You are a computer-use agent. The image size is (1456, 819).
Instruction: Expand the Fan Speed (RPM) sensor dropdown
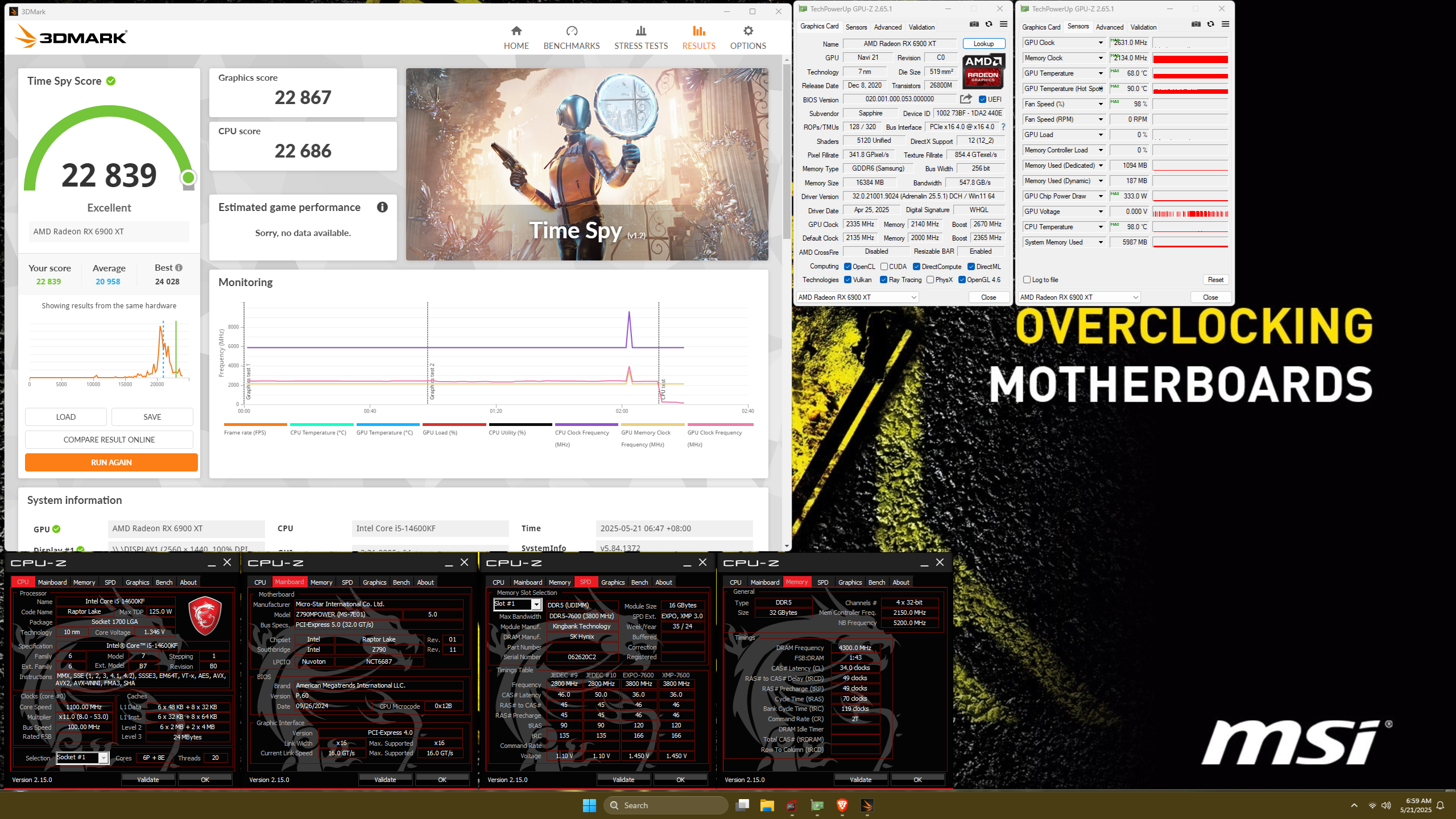tap(1101, 119)
